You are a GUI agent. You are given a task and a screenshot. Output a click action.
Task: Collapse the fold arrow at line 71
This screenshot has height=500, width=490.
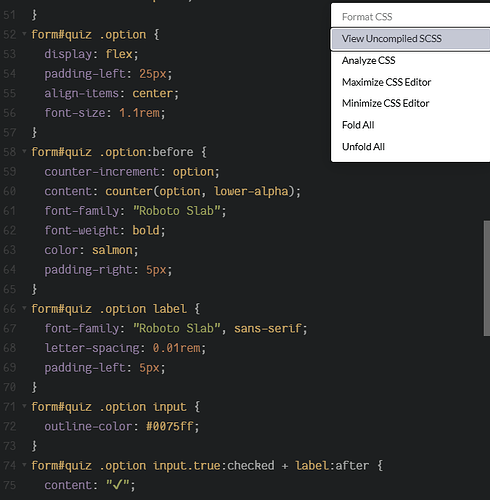(24, 406)
